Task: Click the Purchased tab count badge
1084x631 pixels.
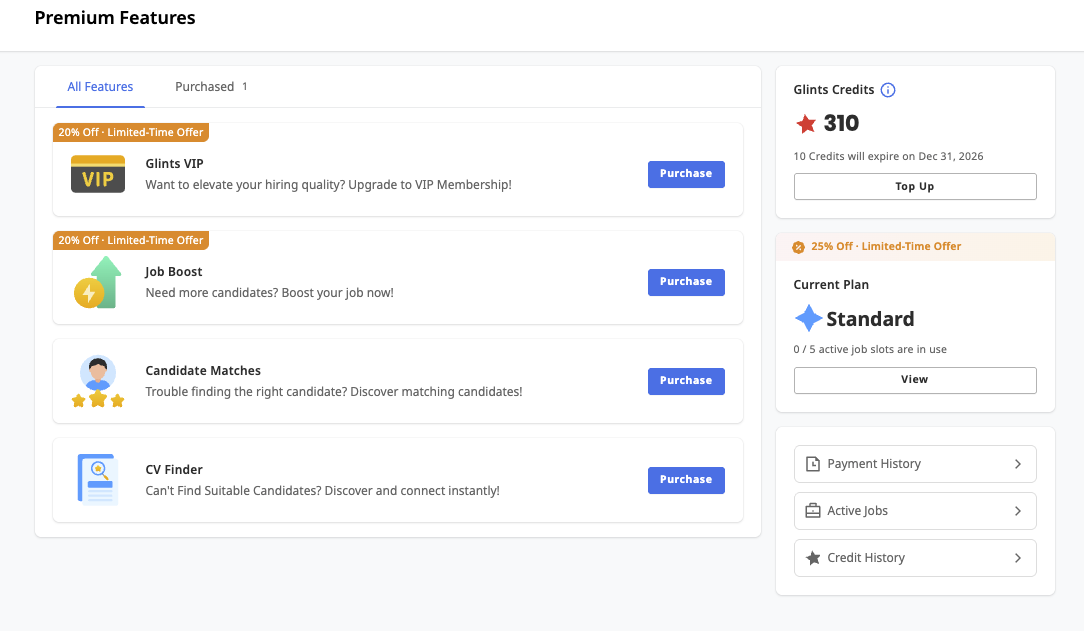Action: click(244, 87)
